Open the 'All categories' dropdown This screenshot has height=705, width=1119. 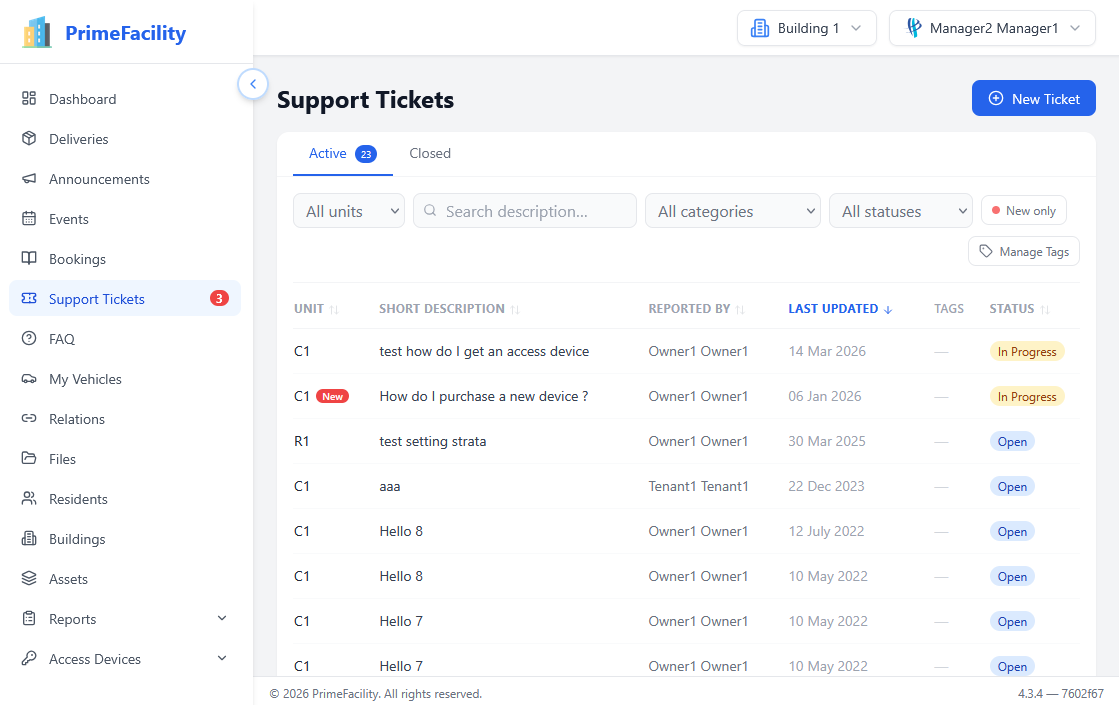tap(732, 211)
